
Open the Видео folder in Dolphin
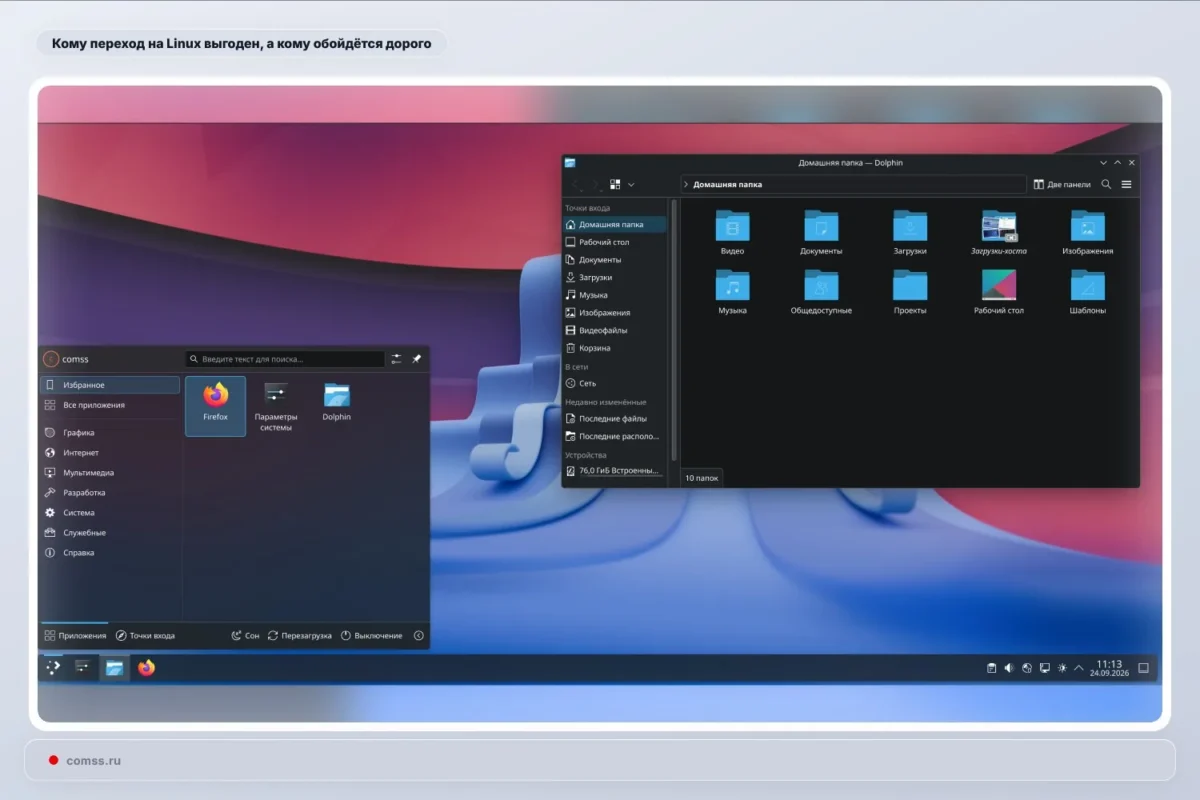(x=732, y=233)
